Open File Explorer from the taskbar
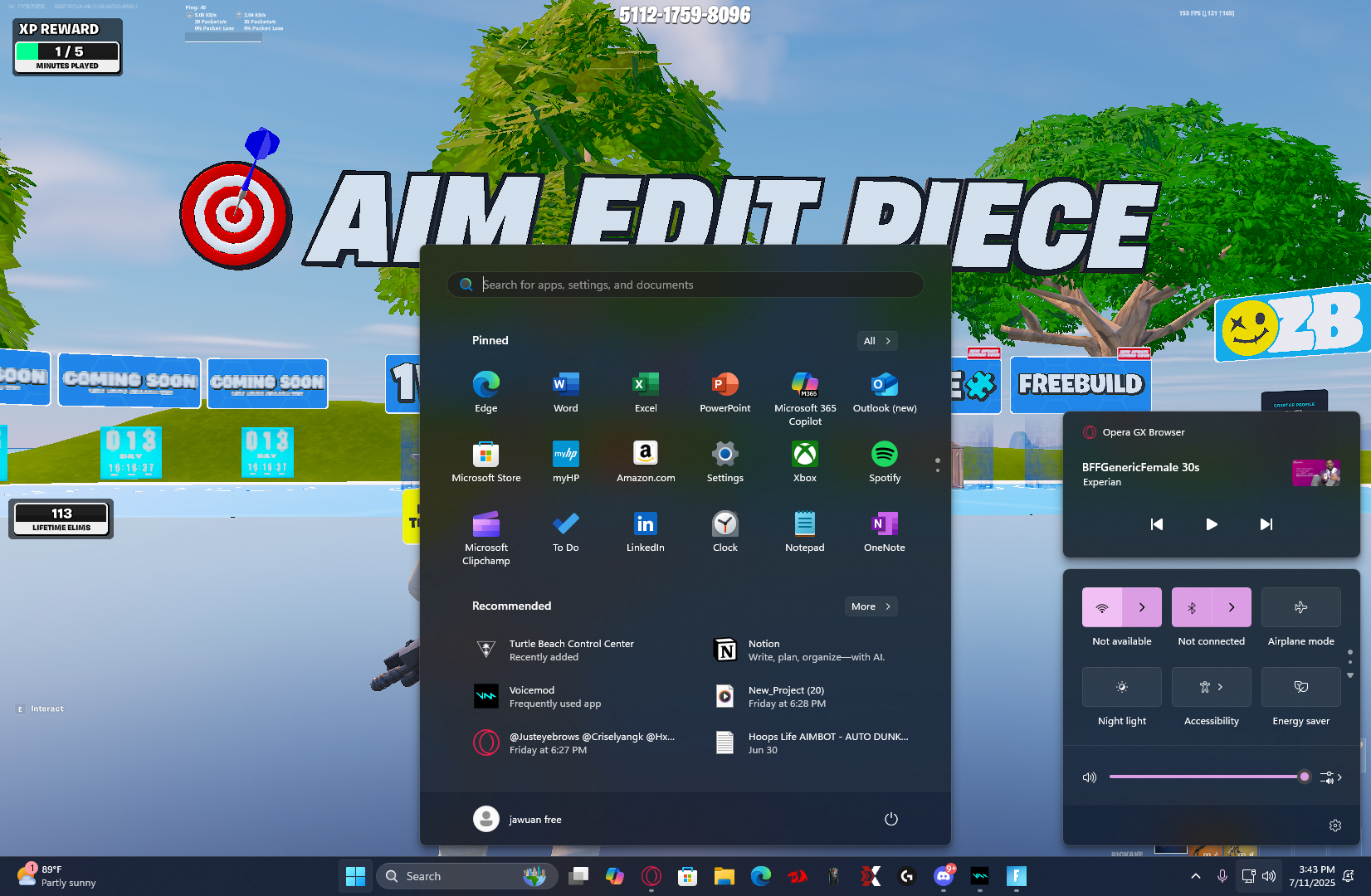The image size is (1371, 896). point(725,876)
